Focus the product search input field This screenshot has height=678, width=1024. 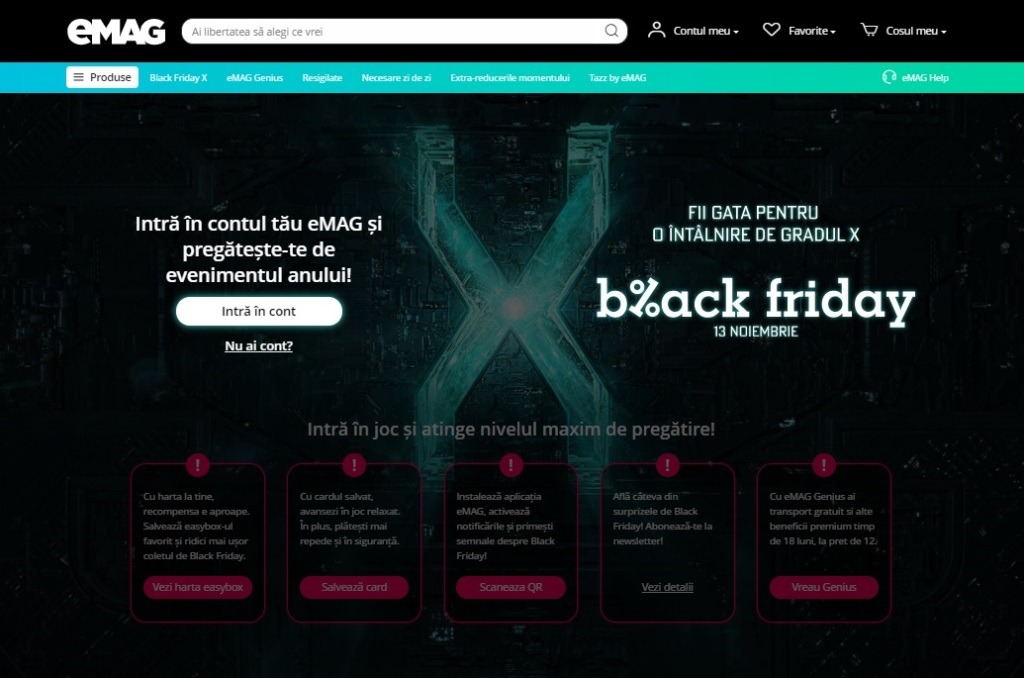click(395, 31)
